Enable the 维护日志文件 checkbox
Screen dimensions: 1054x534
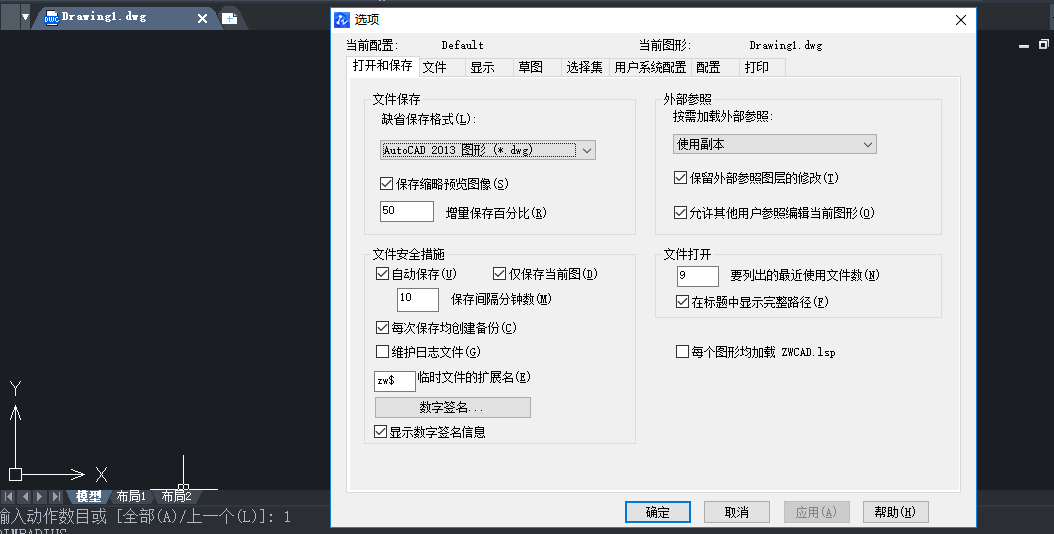381,351
